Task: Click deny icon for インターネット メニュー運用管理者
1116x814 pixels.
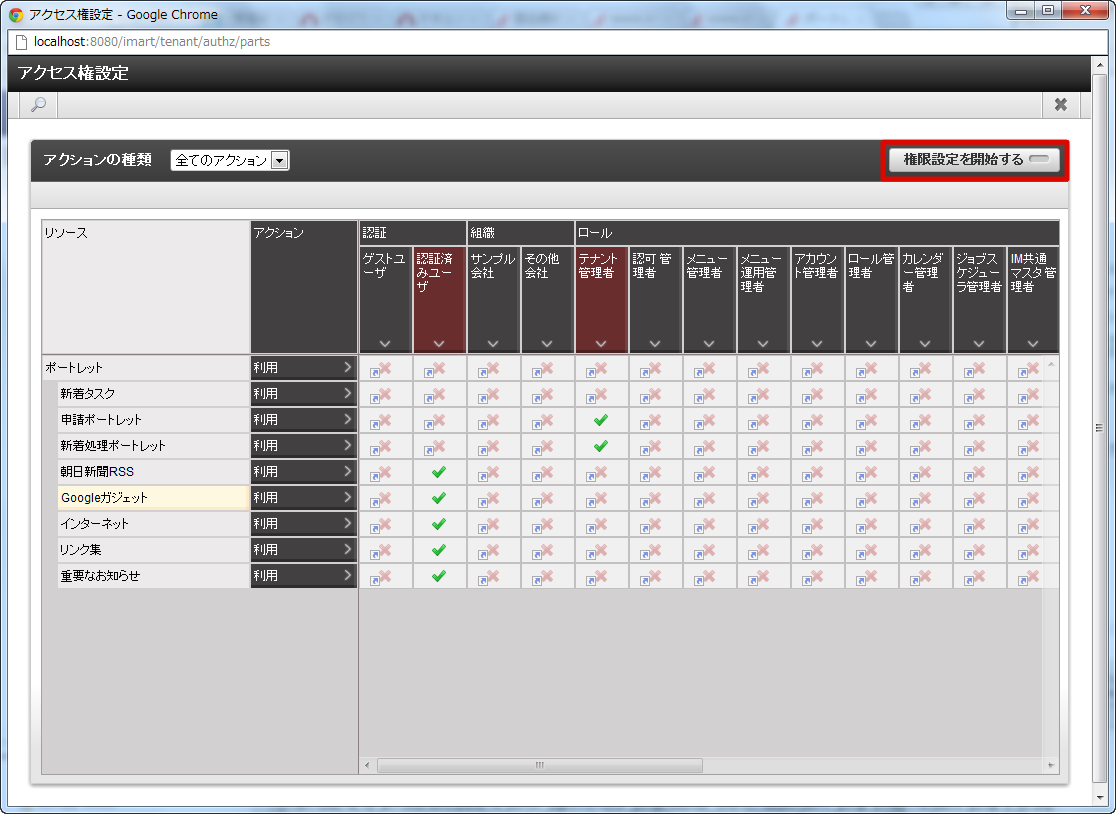Action: 759,525
